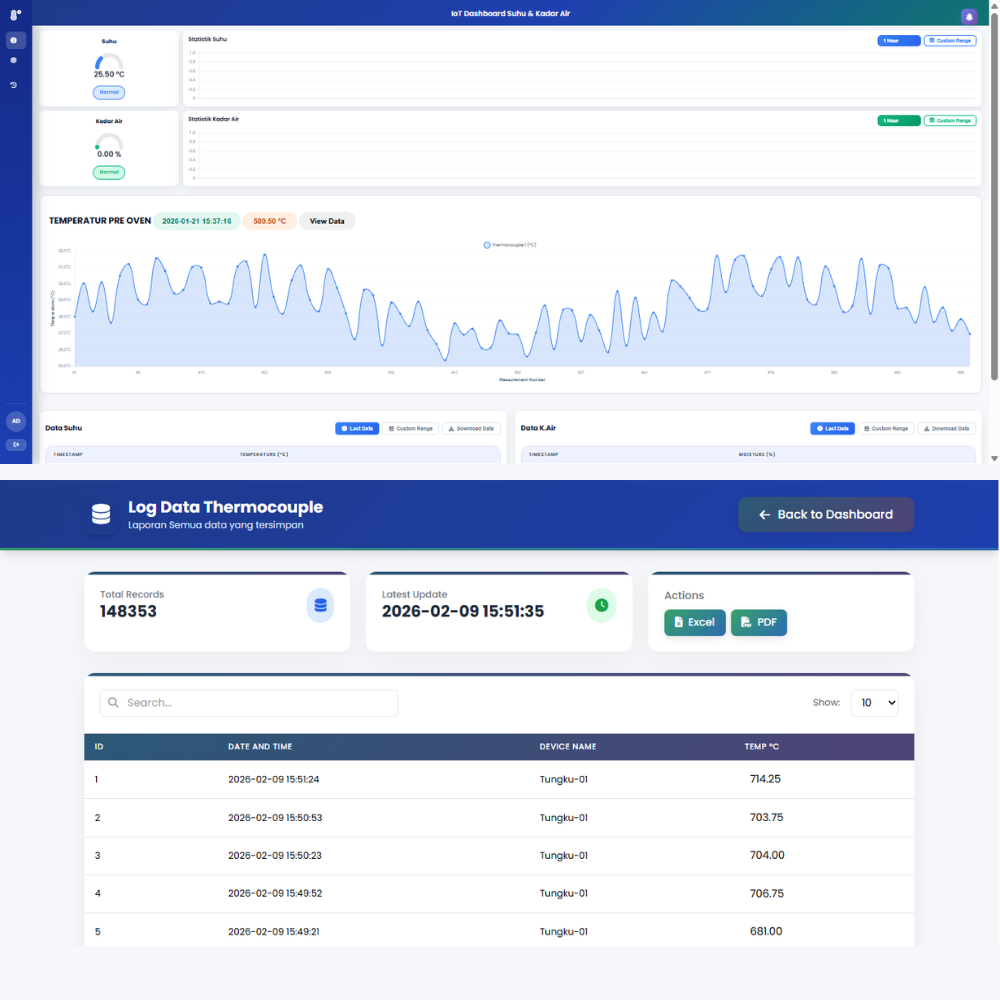1000x1000 pixels.
Task: Select 1 Hour for Statistik Kadar Air
Action: tap(898, 120)
